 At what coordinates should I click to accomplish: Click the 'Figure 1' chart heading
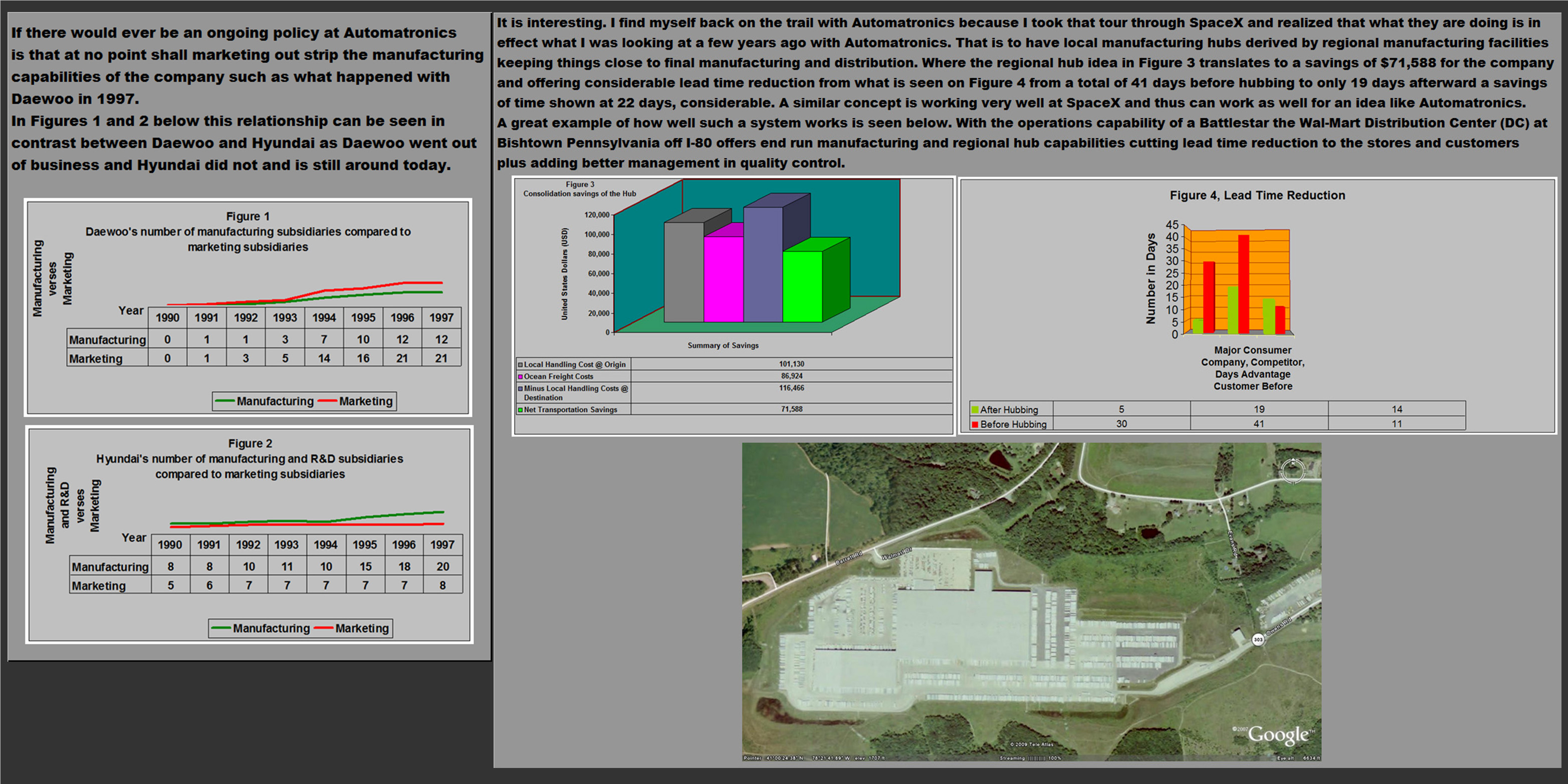click(248, 216)
